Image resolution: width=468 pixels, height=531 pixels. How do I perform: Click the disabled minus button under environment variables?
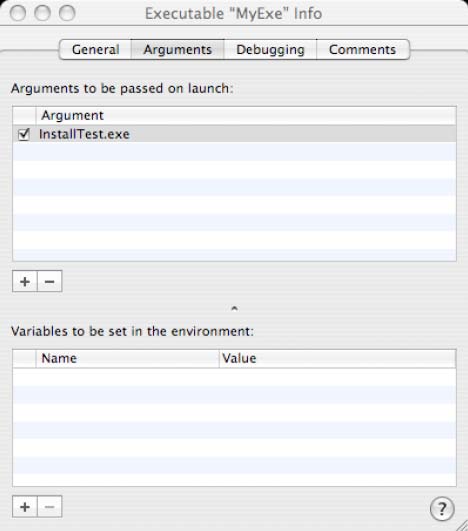pyautogui.click(x=50, y=507)
